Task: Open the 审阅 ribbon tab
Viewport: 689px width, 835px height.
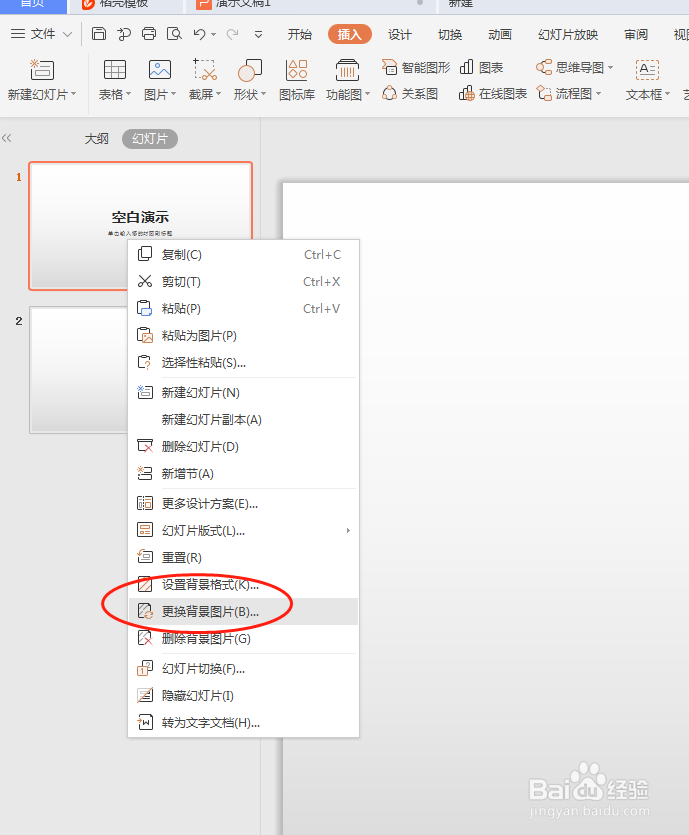Action: 636,35
